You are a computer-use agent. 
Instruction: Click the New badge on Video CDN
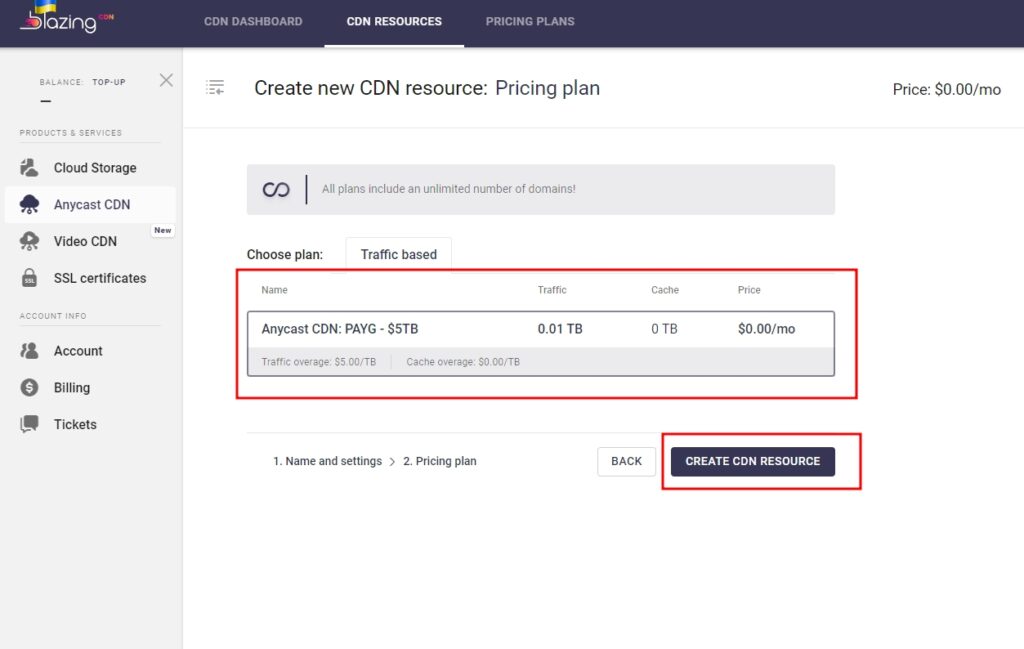162,230
